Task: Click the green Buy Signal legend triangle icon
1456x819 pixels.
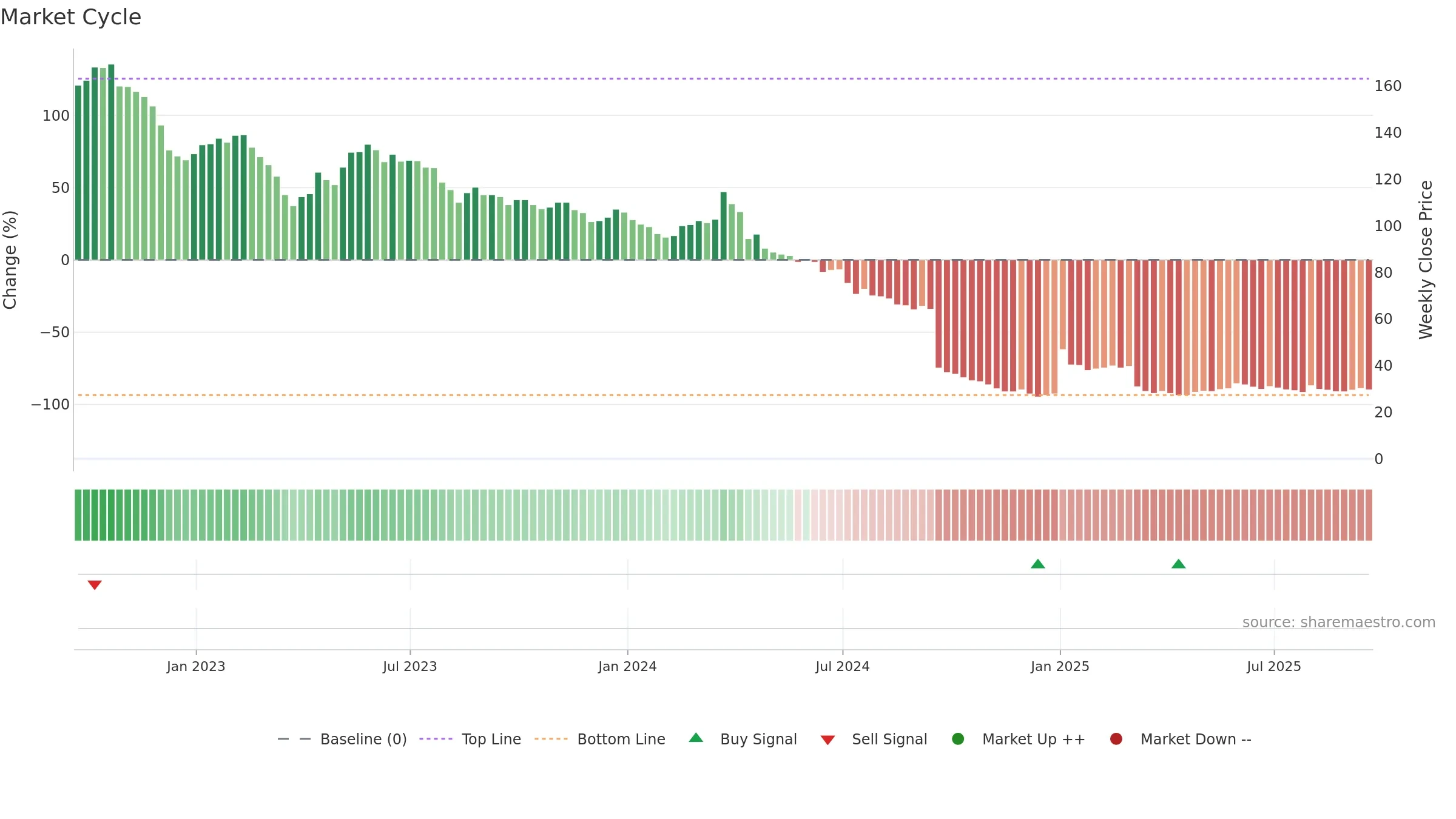Action: coord(696,738)
